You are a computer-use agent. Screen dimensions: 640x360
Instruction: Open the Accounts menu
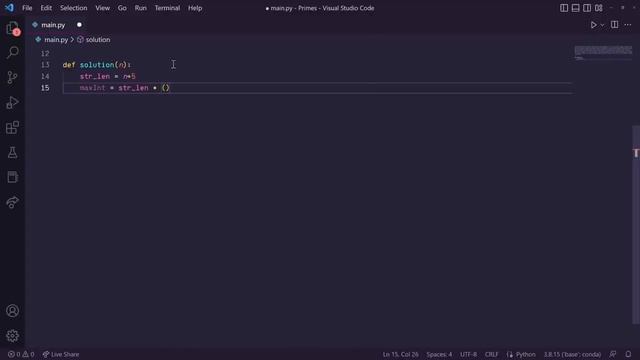13,311
